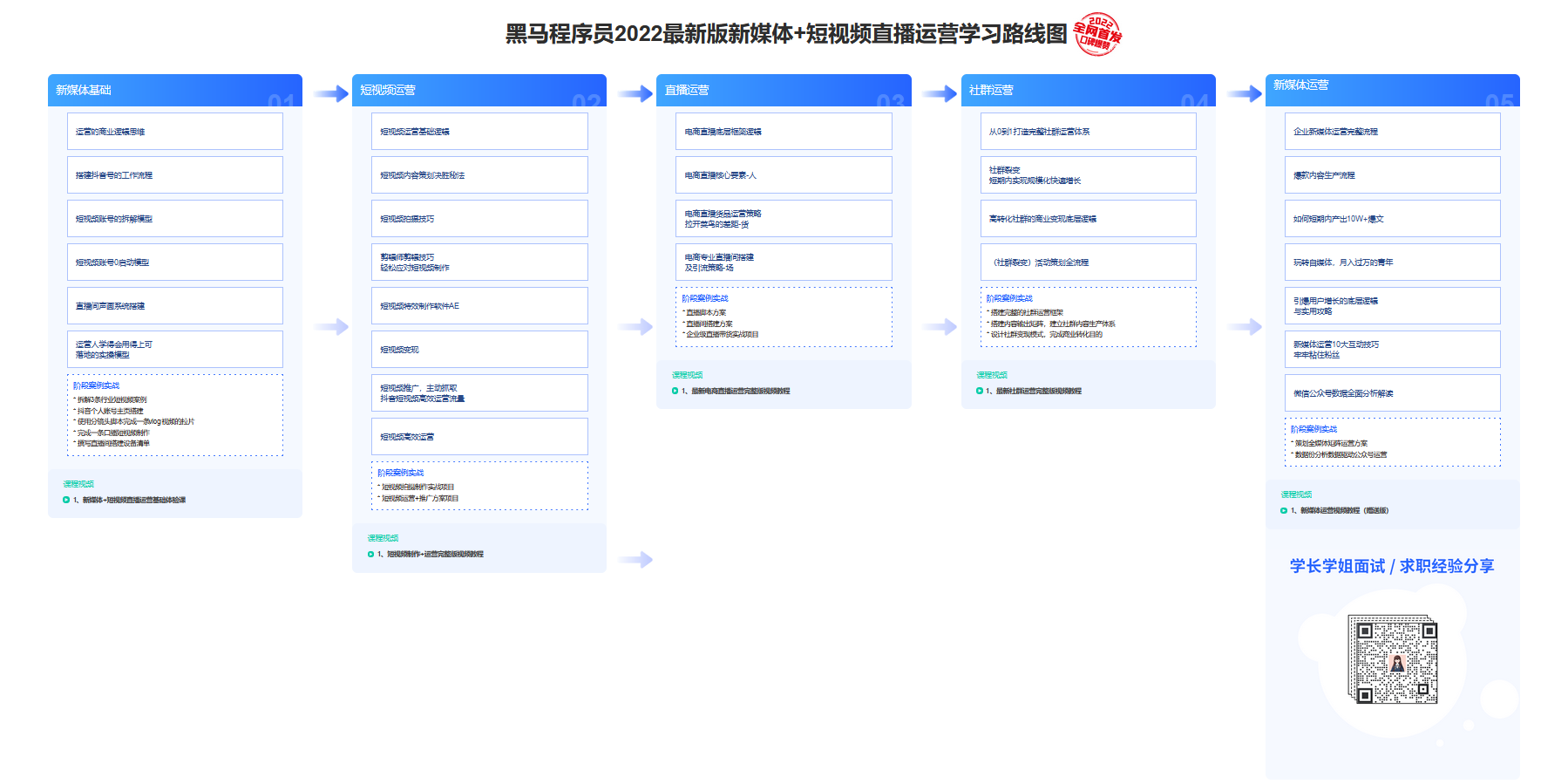Select the 直播运营 stage header
Image resolution: width=1568 pixels, height=784 pixels.
pyautogui.click(x=784, y=90)
